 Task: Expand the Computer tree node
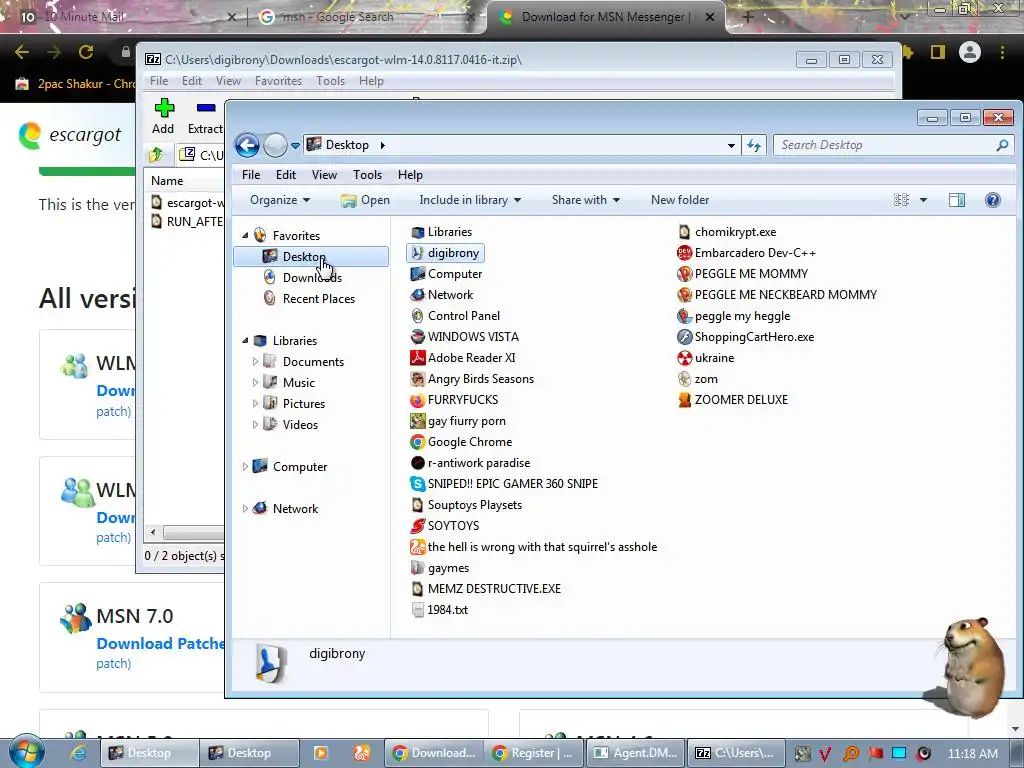tap(245, 466)
